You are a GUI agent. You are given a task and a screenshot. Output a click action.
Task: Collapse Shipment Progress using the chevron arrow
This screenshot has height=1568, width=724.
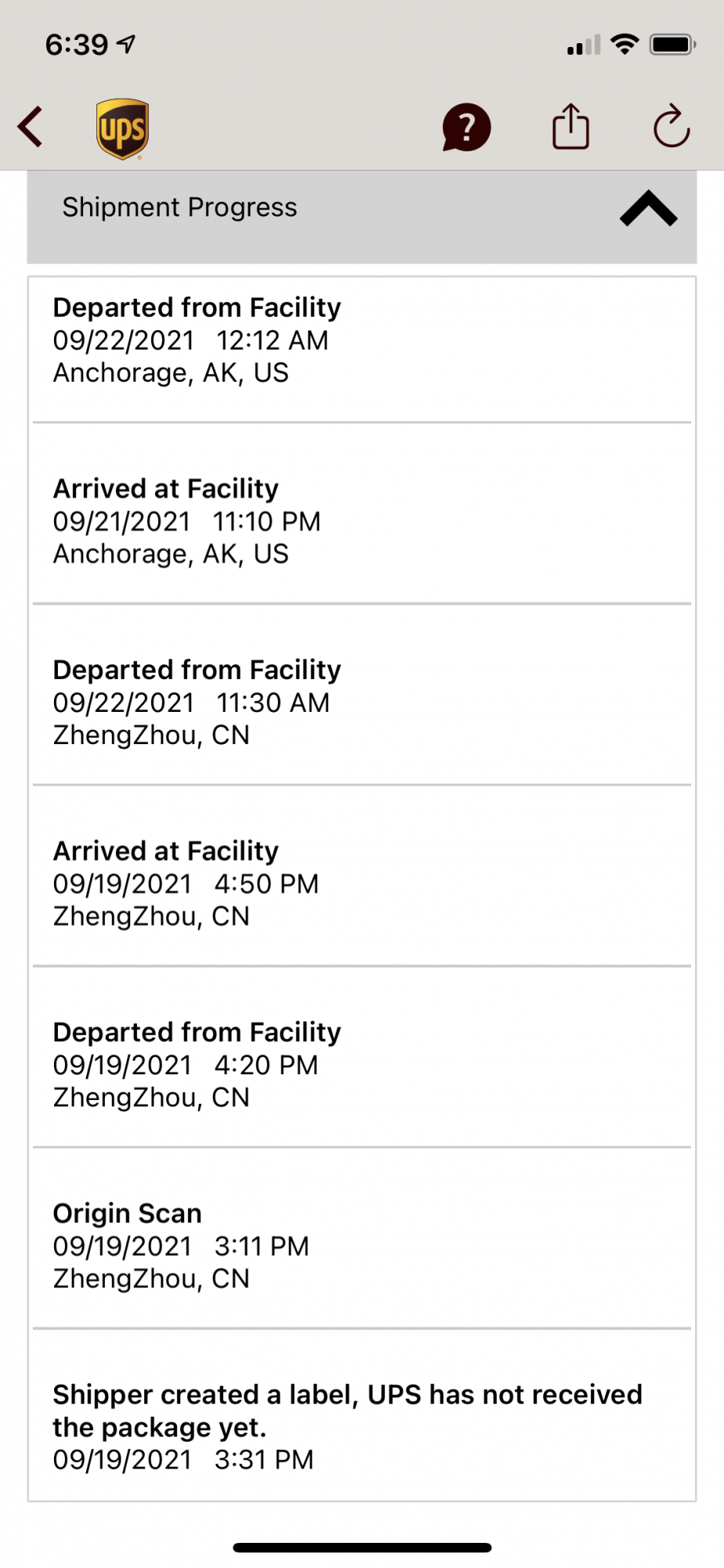[x=648, y=209]
